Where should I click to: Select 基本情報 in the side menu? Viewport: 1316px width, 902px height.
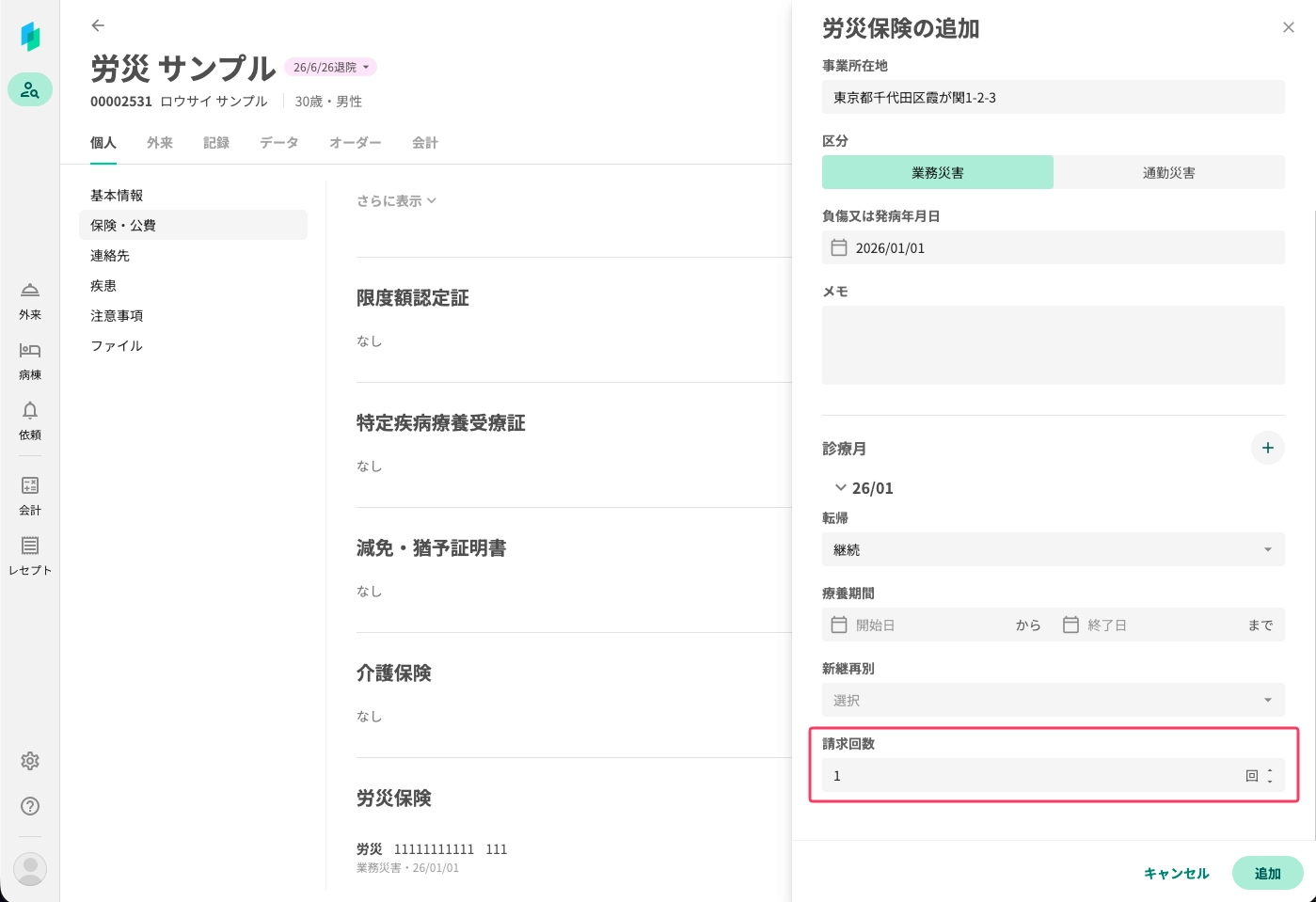(x=193, y=195)
